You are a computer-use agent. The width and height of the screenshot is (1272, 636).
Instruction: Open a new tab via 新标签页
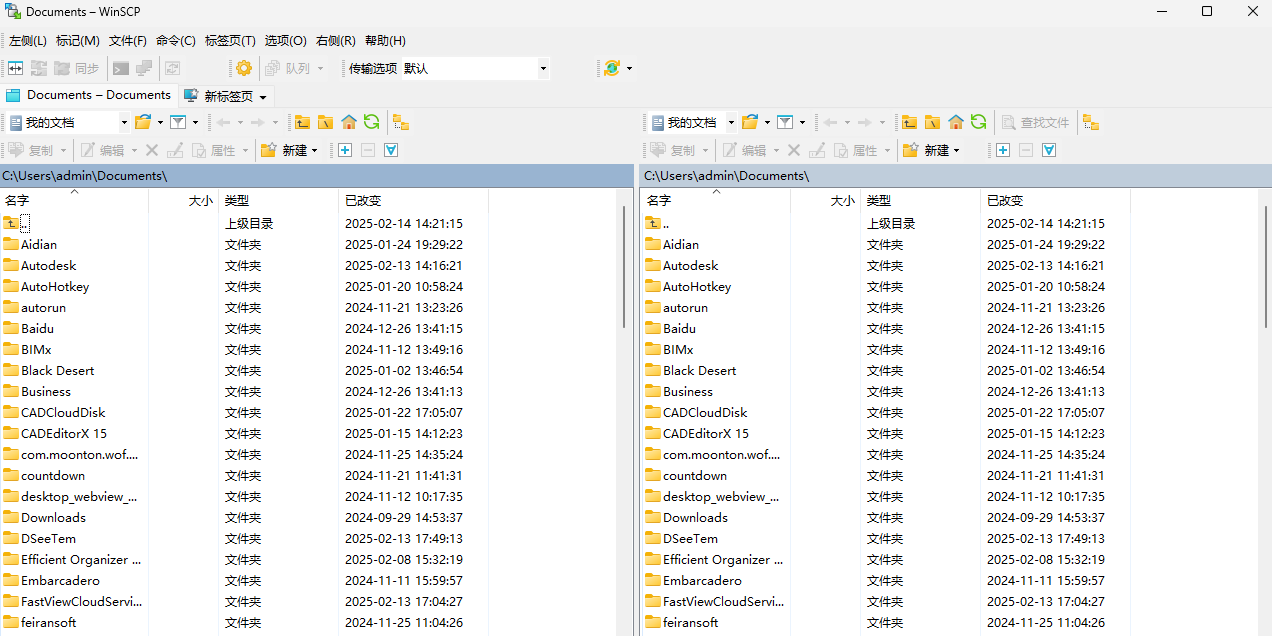pyautogui.click(x=224, y=95)
